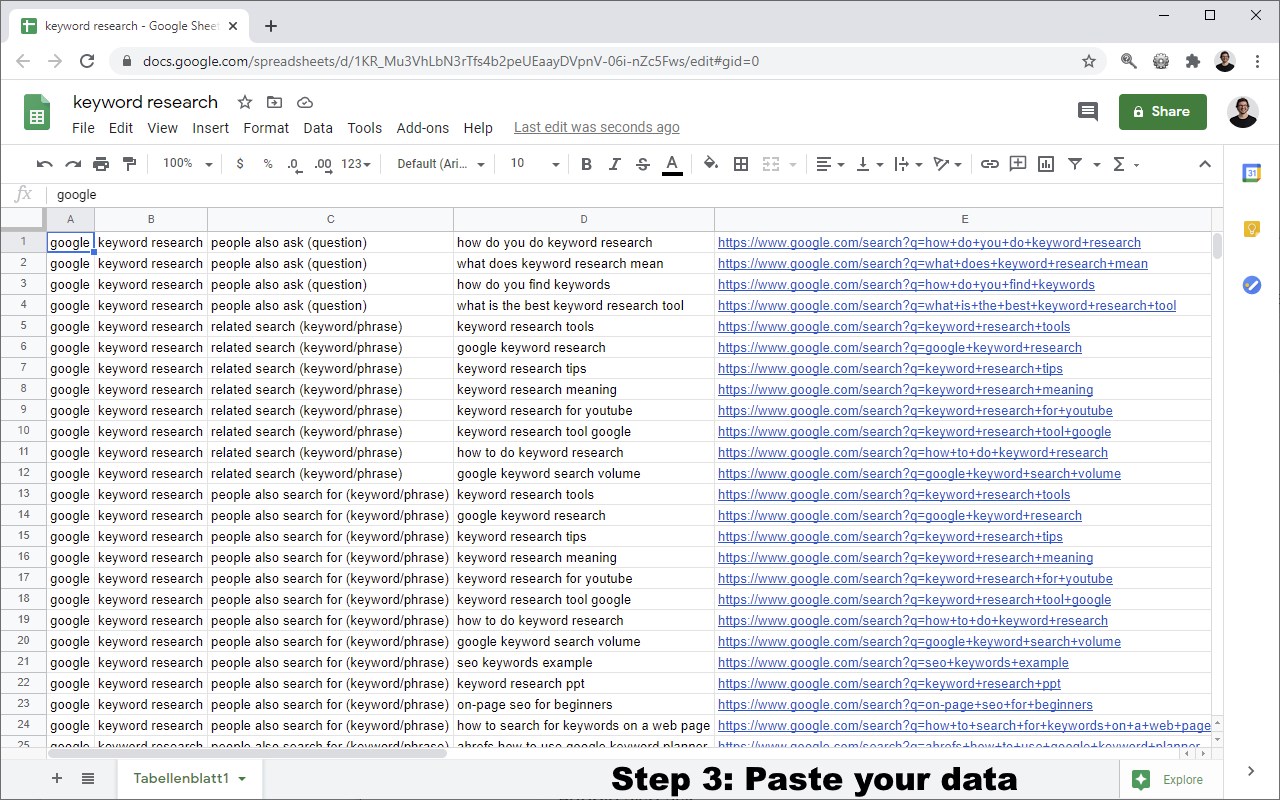Open the text color picker

tap(672, 164)
